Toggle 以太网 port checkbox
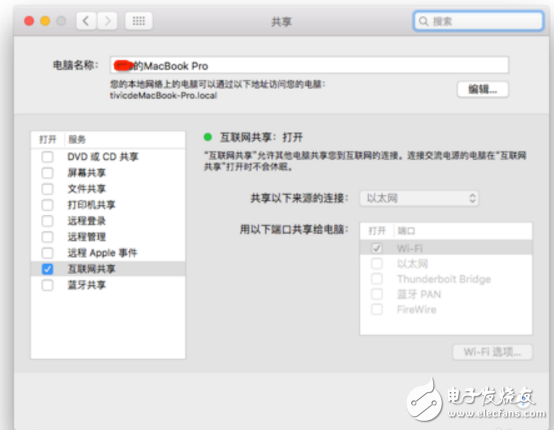The image size is (554, 430). 377,264
